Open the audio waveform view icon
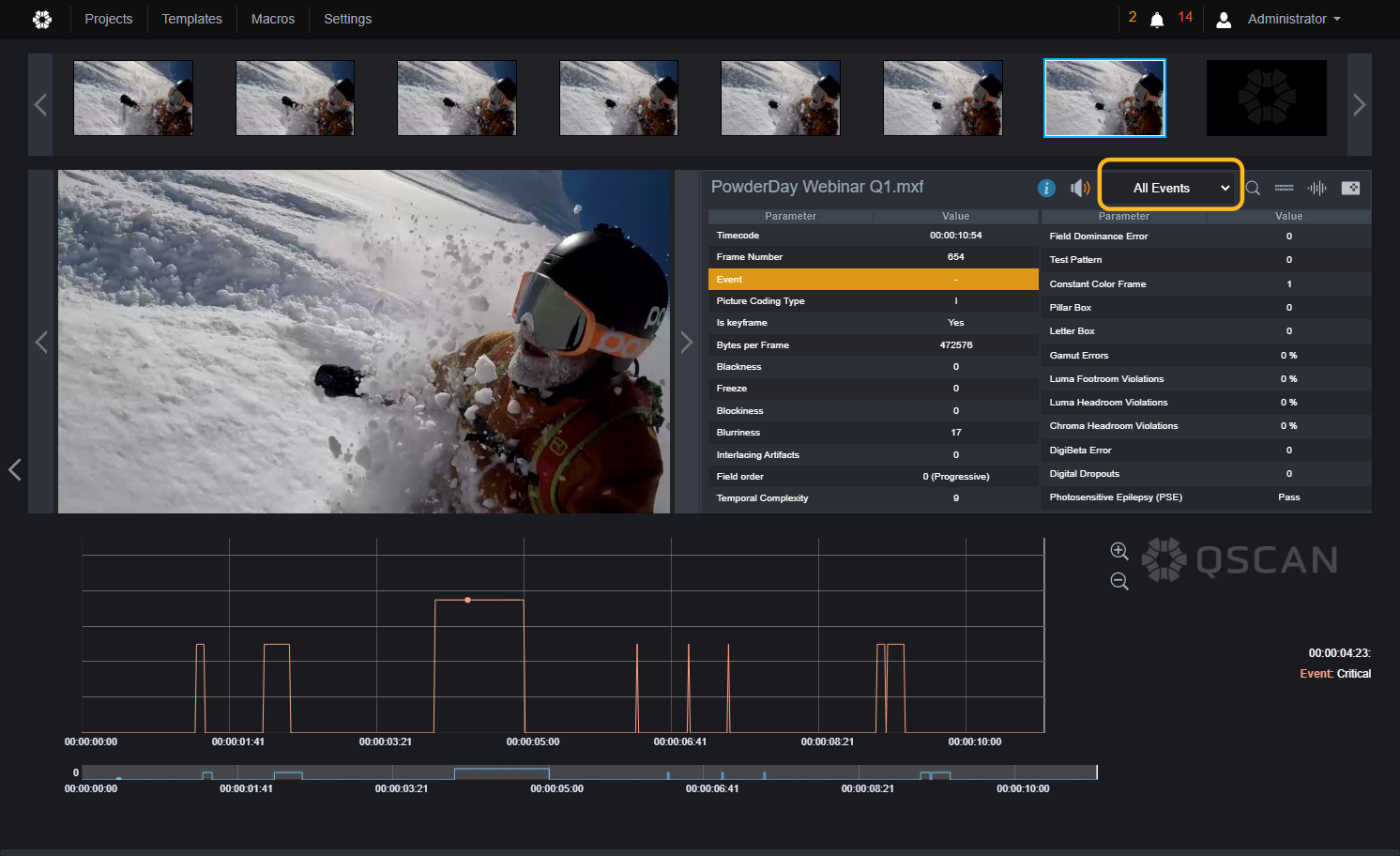This screenshot has height=856, width=1400. pyautogui.click(x=1317, y=188)
